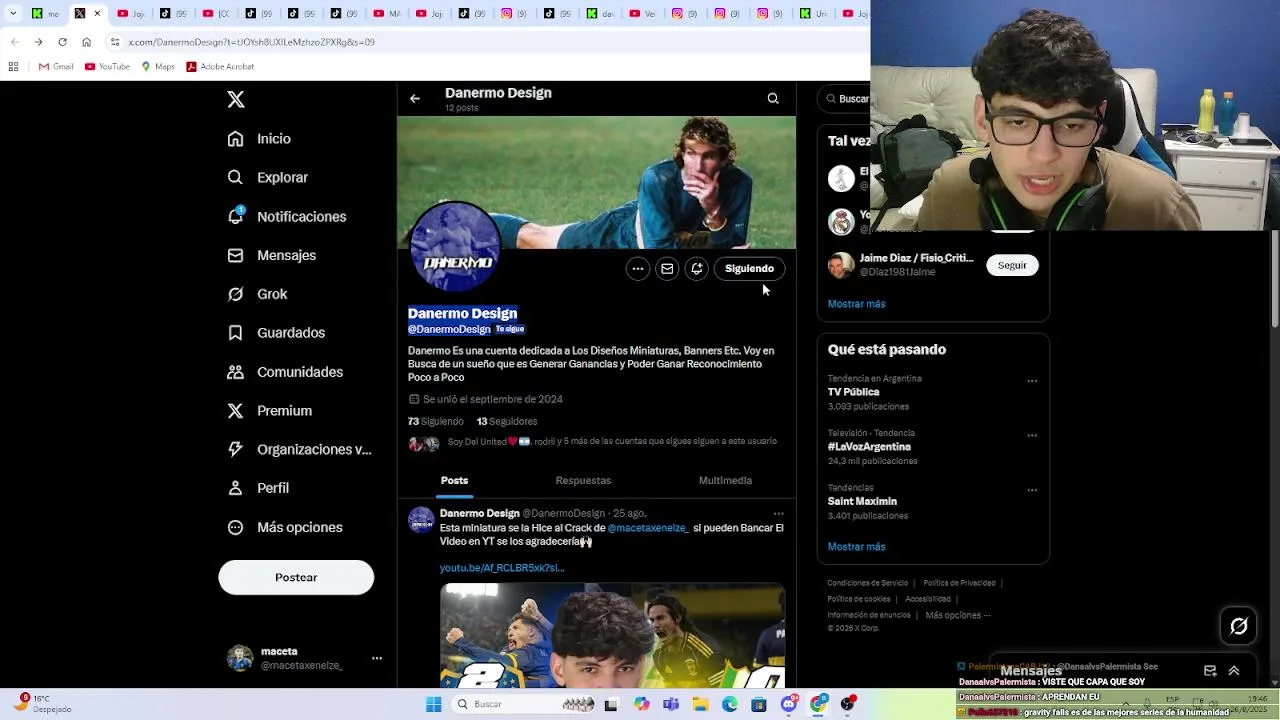Click Mostrar más under Qué está pasando
This screenshot has width=1280, height=720.
[x=856, y=547]
